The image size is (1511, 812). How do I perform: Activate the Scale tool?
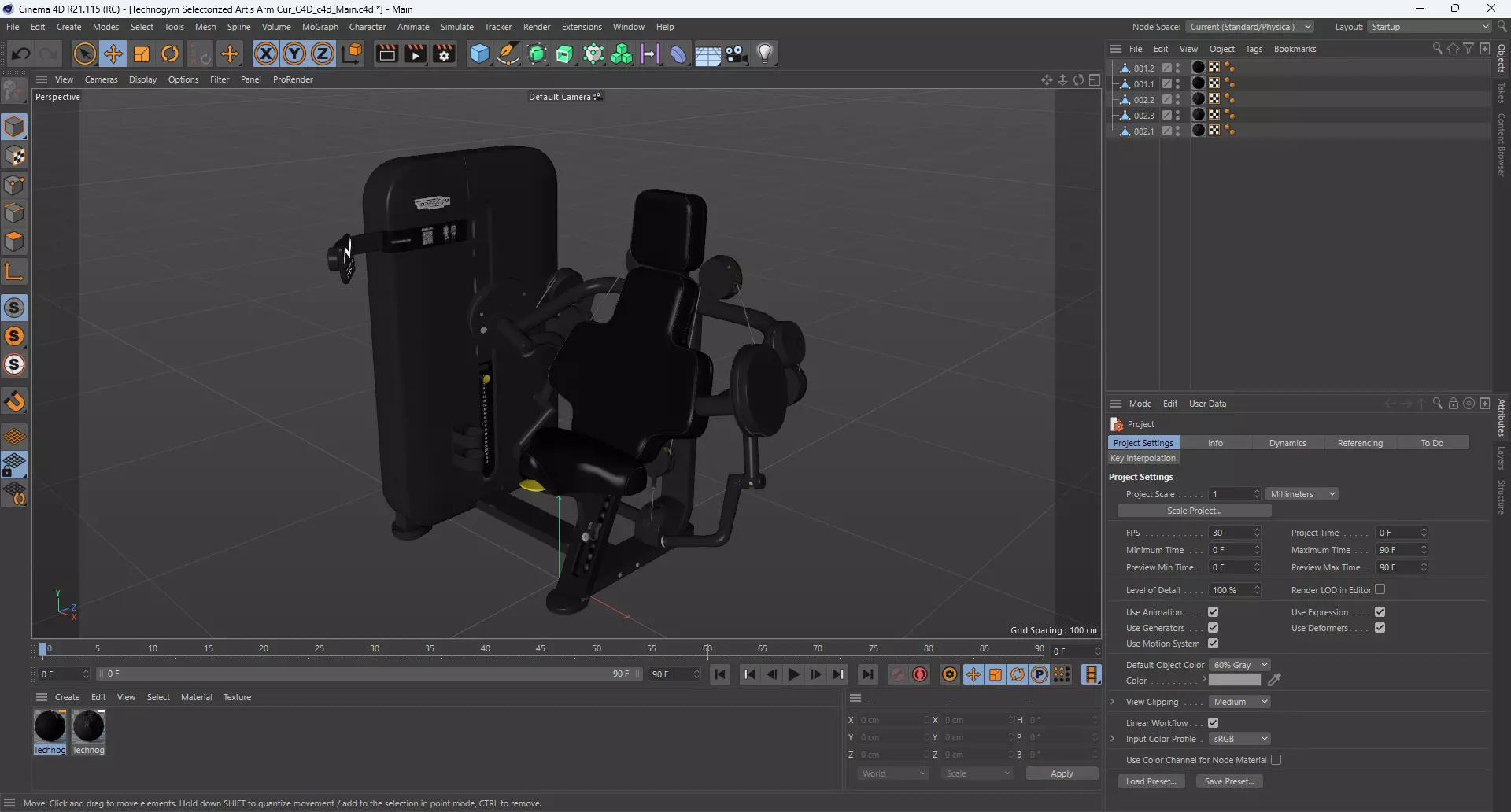(x=142, y=54)
